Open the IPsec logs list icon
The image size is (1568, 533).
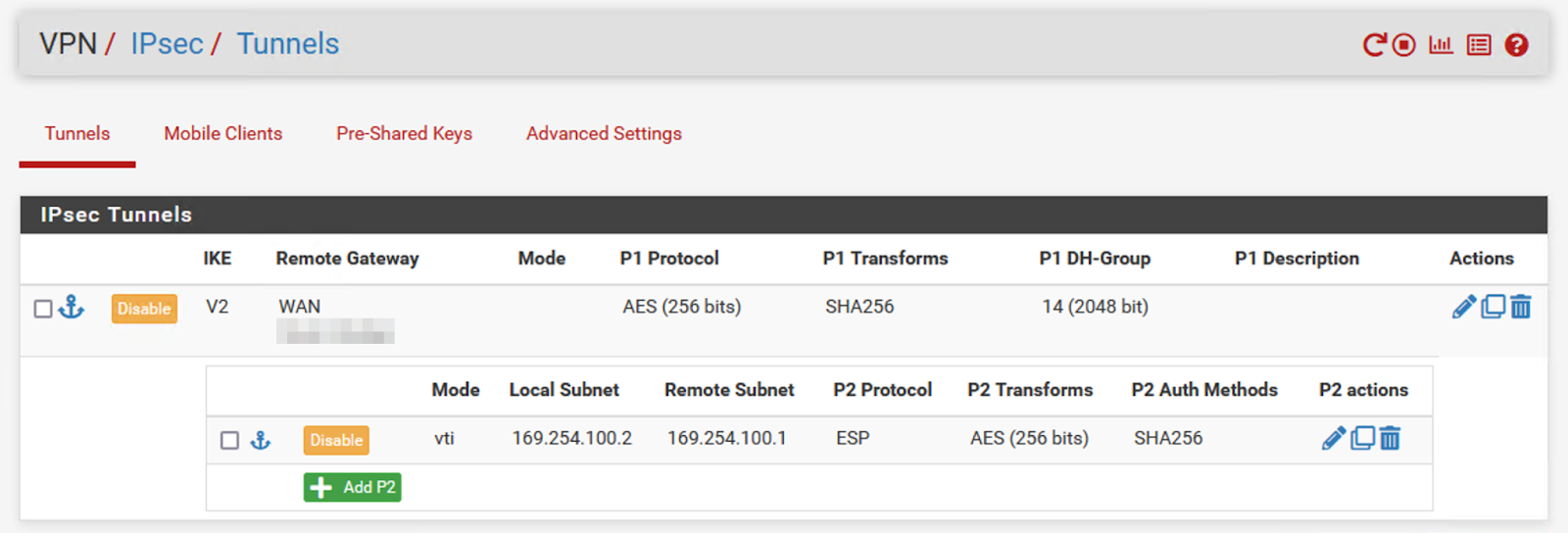coord(1479,45)
